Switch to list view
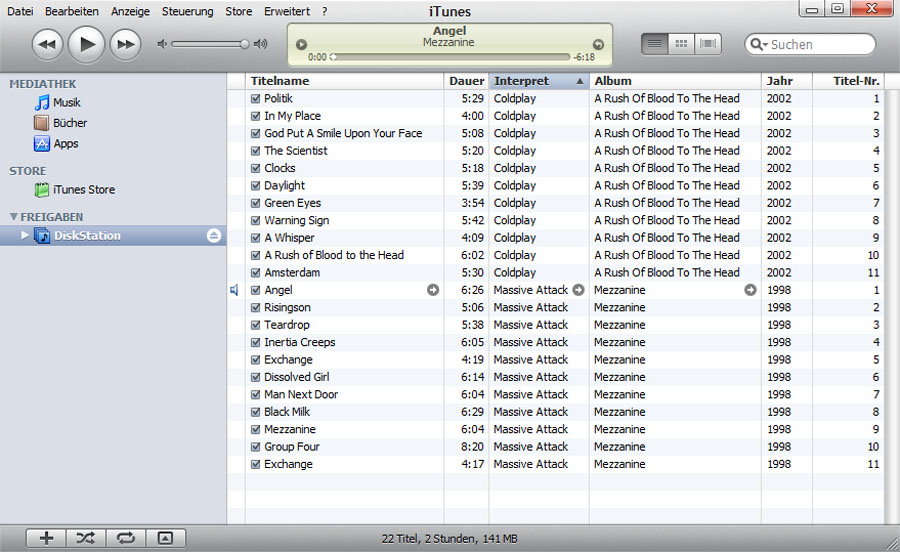Screen dimensions: 900x552 coord(654,44)
